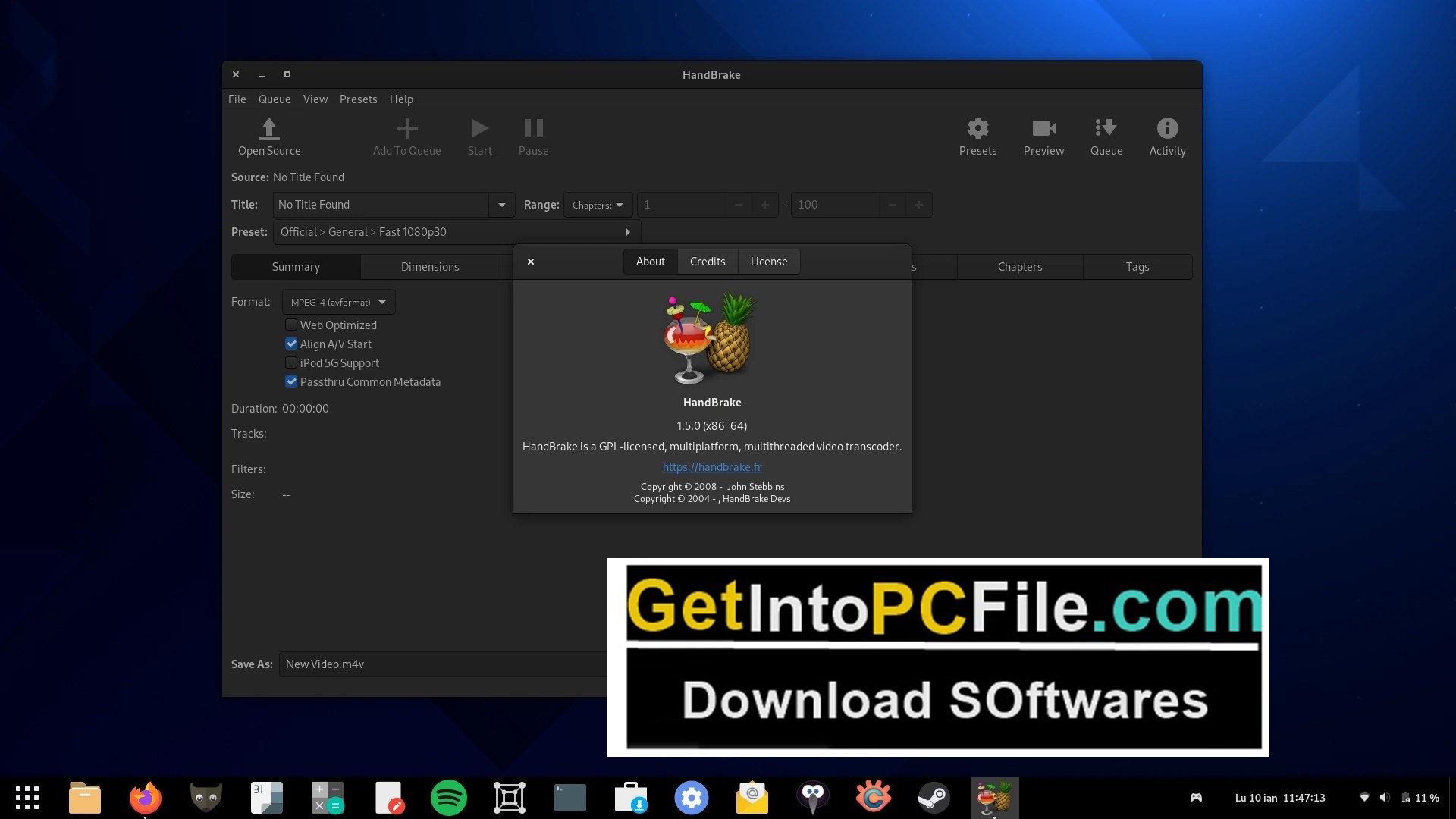Switch to the Dimensions tab
1456x819 pixels.
[430, 267]
